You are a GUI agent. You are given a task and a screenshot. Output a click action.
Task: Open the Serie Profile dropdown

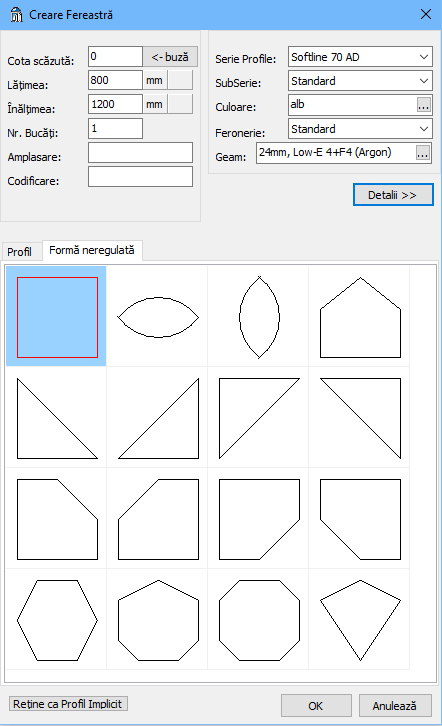point(360,57)
